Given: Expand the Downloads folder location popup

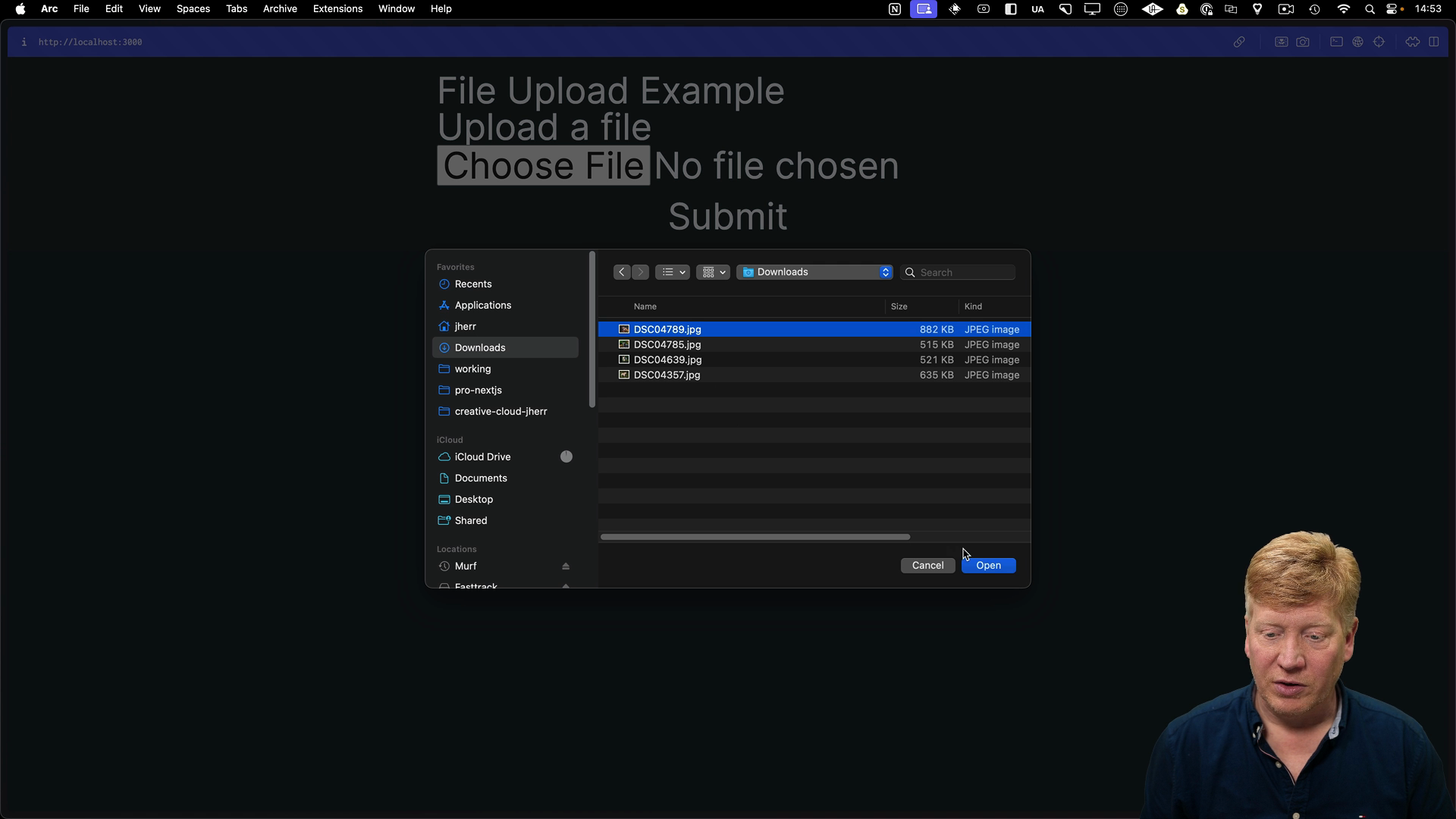Looking at the screenshot, I should (x=814, y=272).
